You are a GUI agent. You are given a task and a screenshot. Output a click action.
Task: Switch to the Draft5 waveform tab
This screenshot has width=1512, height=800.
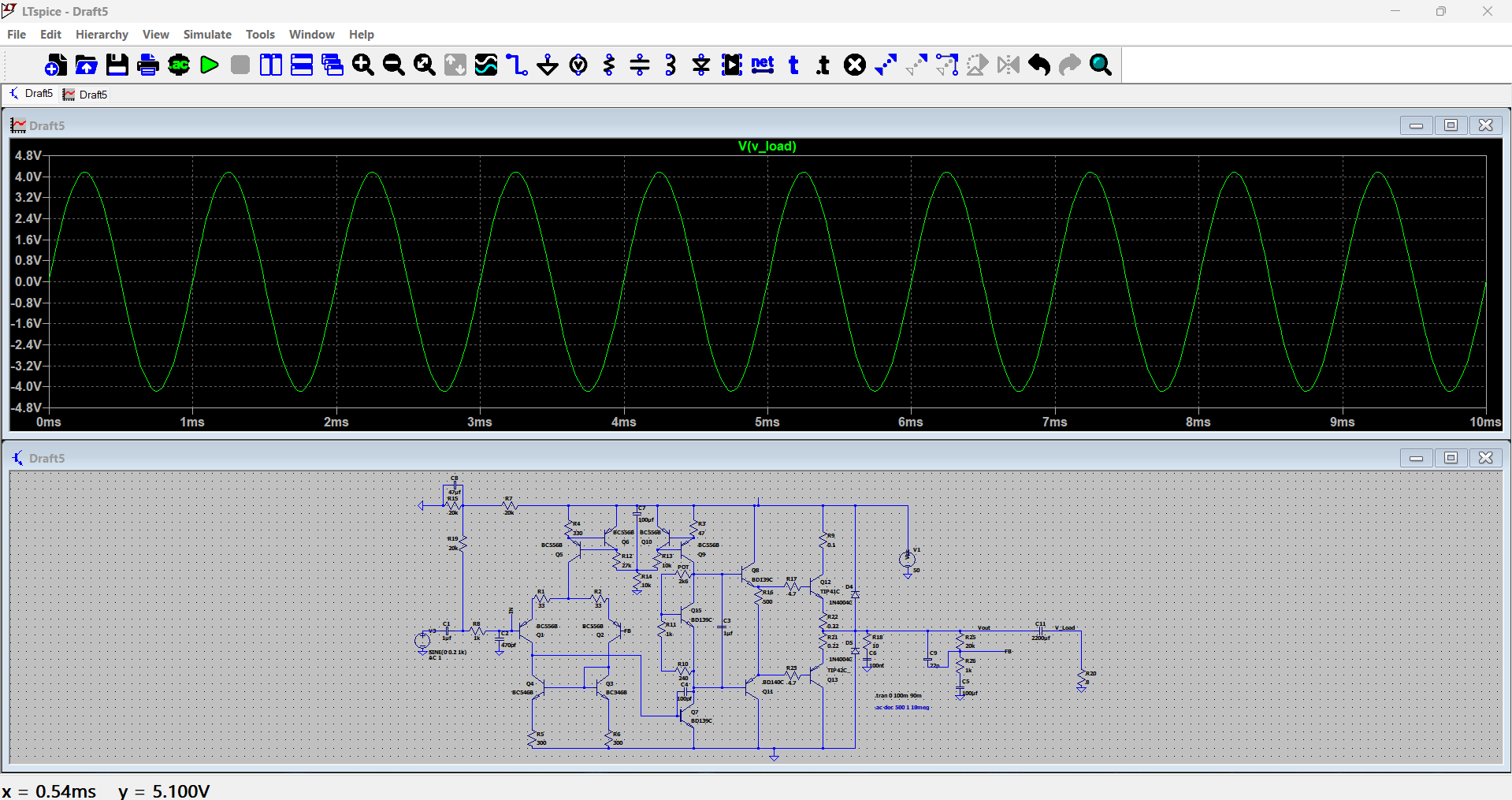point(85,95)
